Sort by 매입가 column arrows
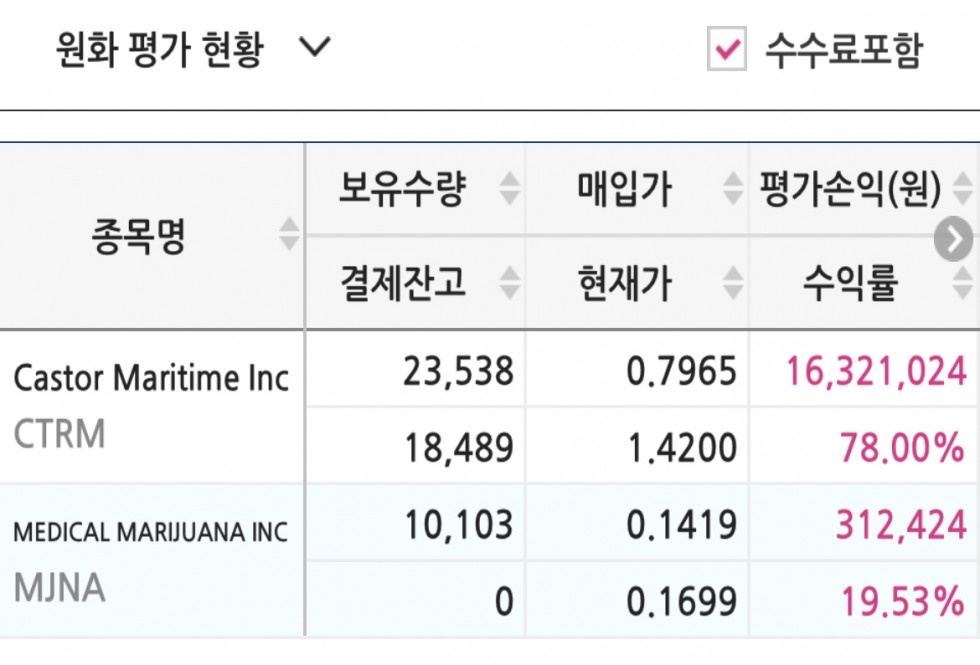980x665 pixels. pos(732,188)
